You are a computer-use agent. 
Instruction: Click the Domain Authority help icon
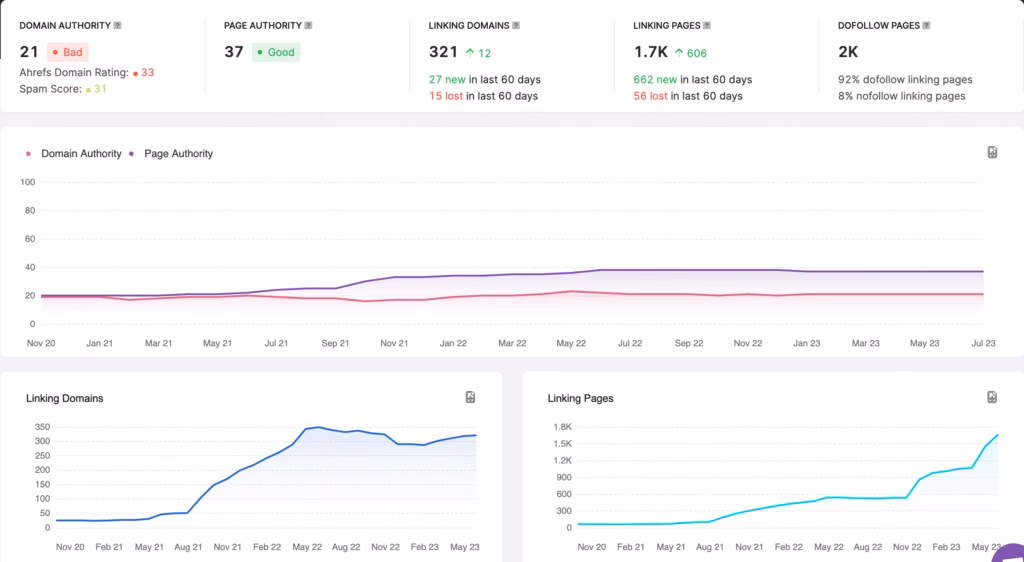(118, 25)
